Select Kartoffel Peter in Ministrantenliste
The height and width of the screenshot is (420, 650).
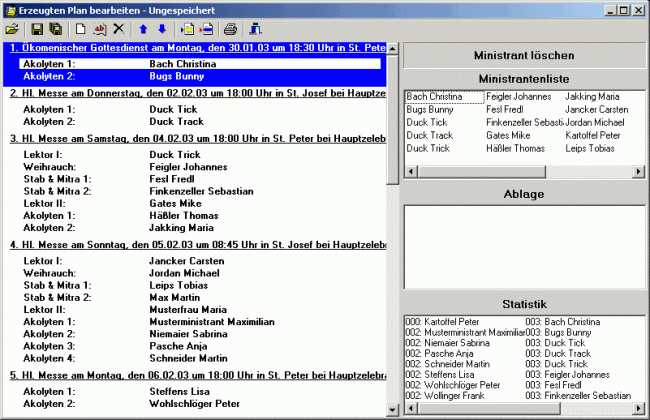[x=593, y=135]
